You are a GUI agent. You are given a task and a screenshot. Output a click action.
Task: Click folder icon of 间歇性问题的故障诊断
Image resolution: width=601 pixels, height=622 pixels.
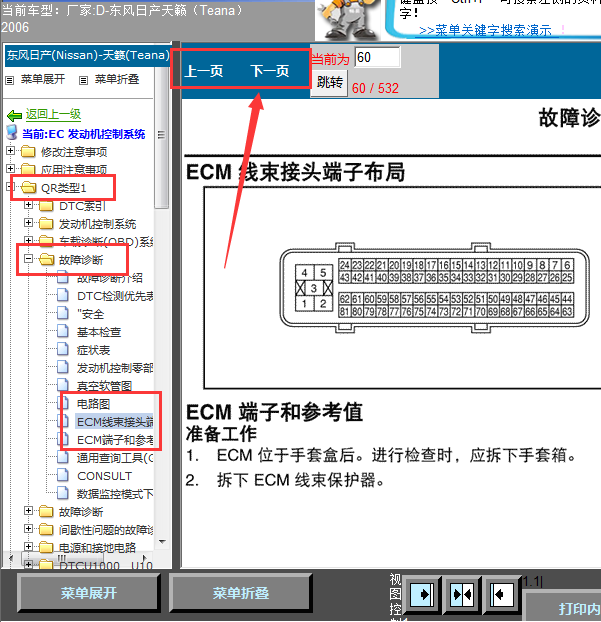pos(46,529)
